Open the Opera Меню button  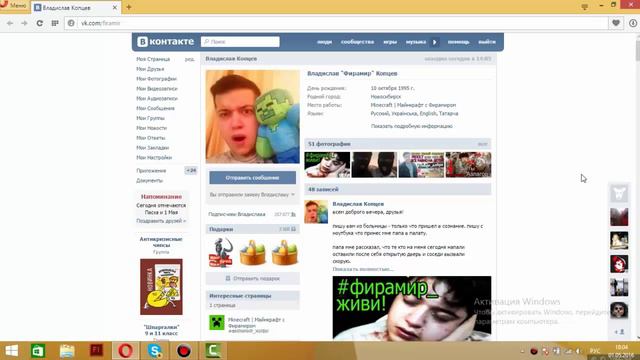pyautogui.click(x=13, y=5)
